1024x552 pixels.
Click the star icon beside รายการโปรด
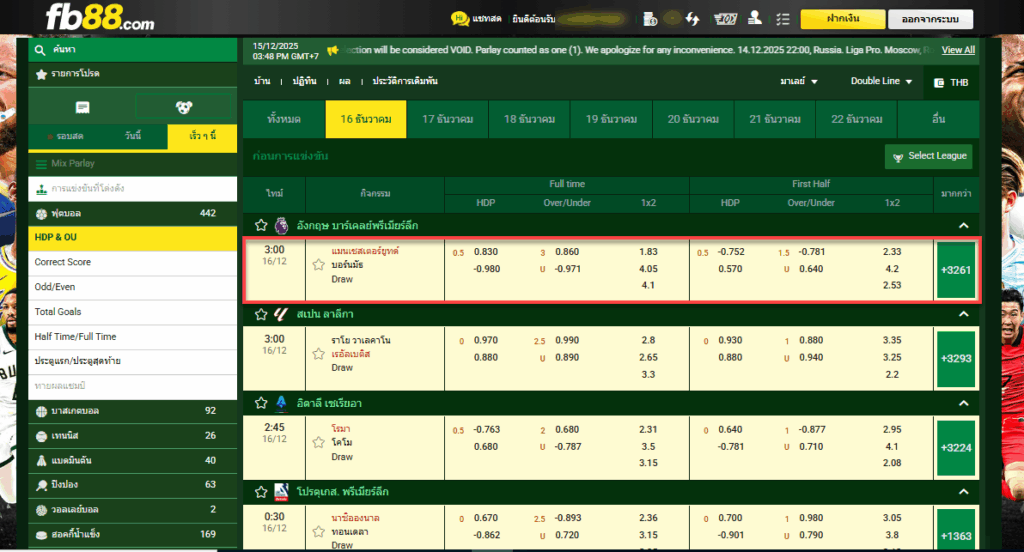(41, 74)
